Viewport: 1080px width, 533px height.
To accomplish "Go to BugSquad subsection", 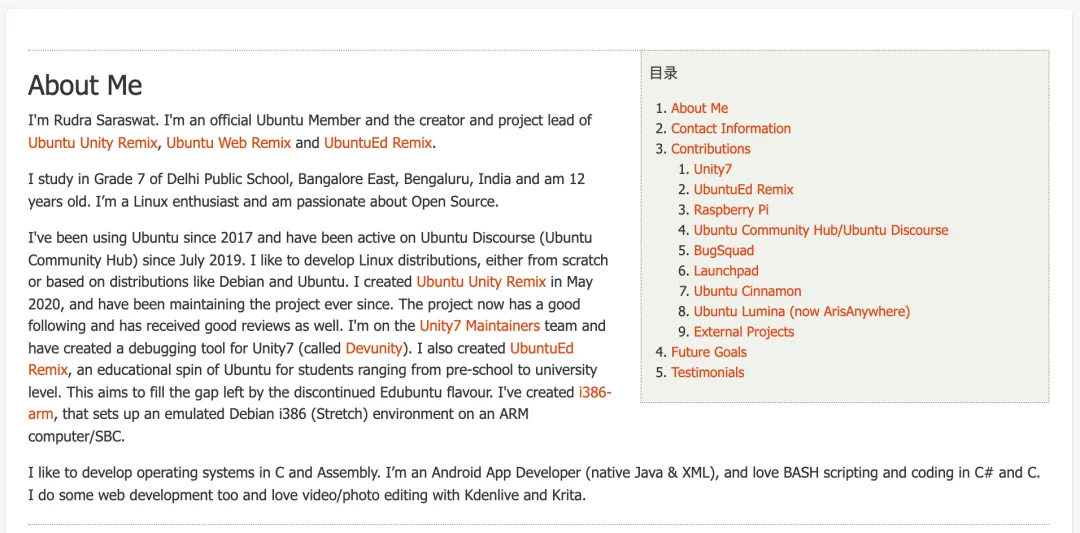I will [724, 250].
